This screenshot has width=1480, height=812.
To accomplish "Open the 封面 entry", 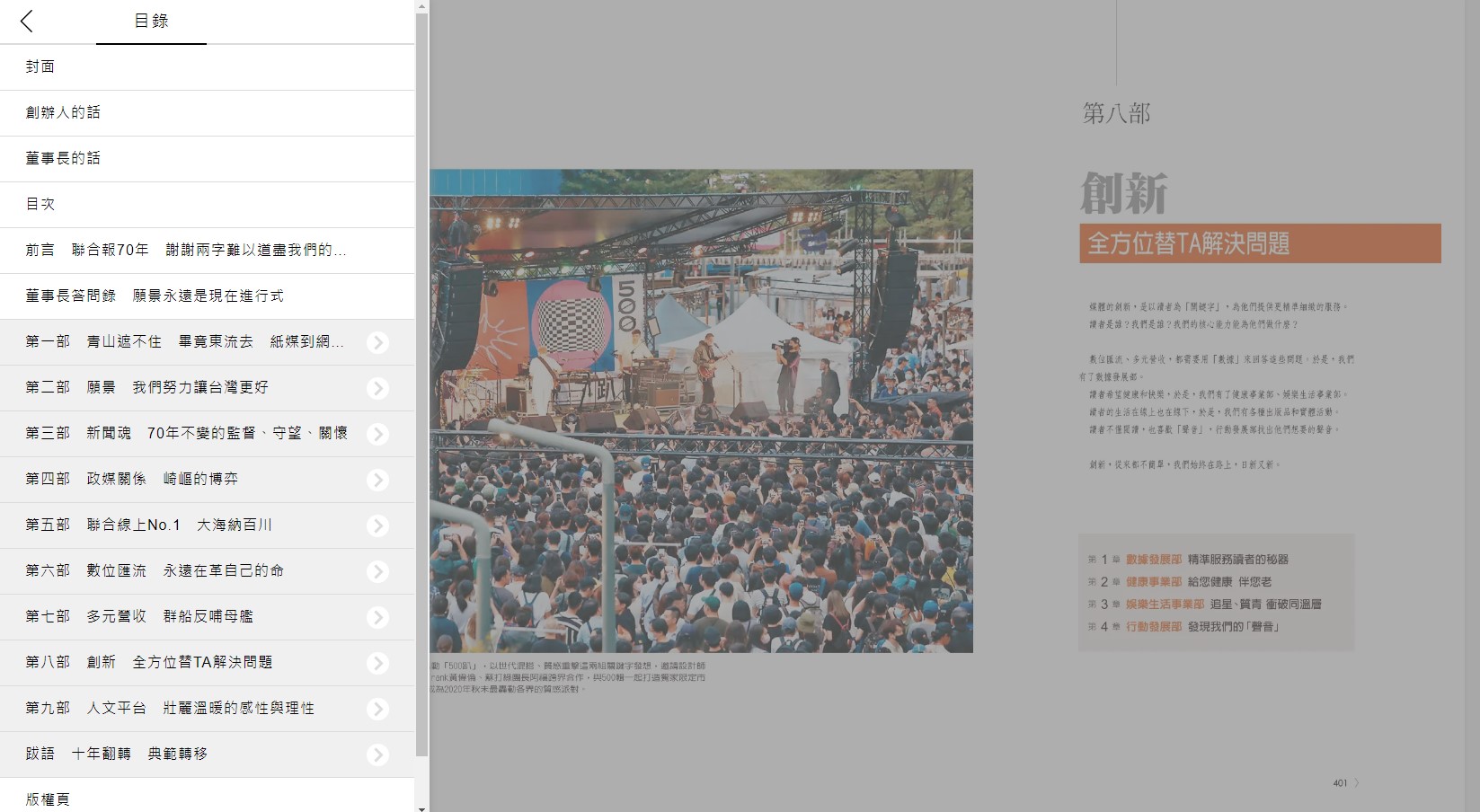I will [40, 66].
